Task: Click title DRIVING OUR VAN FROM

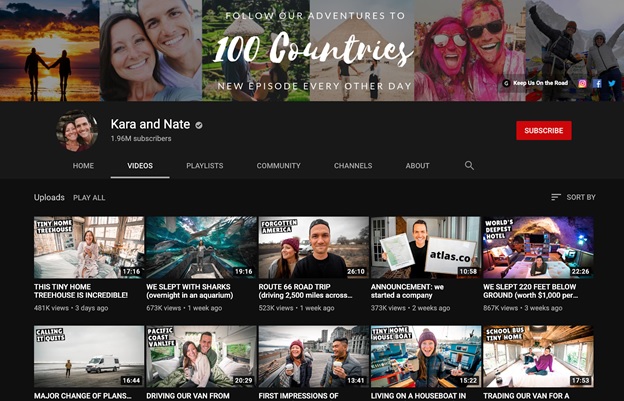Action: (188, 396)
